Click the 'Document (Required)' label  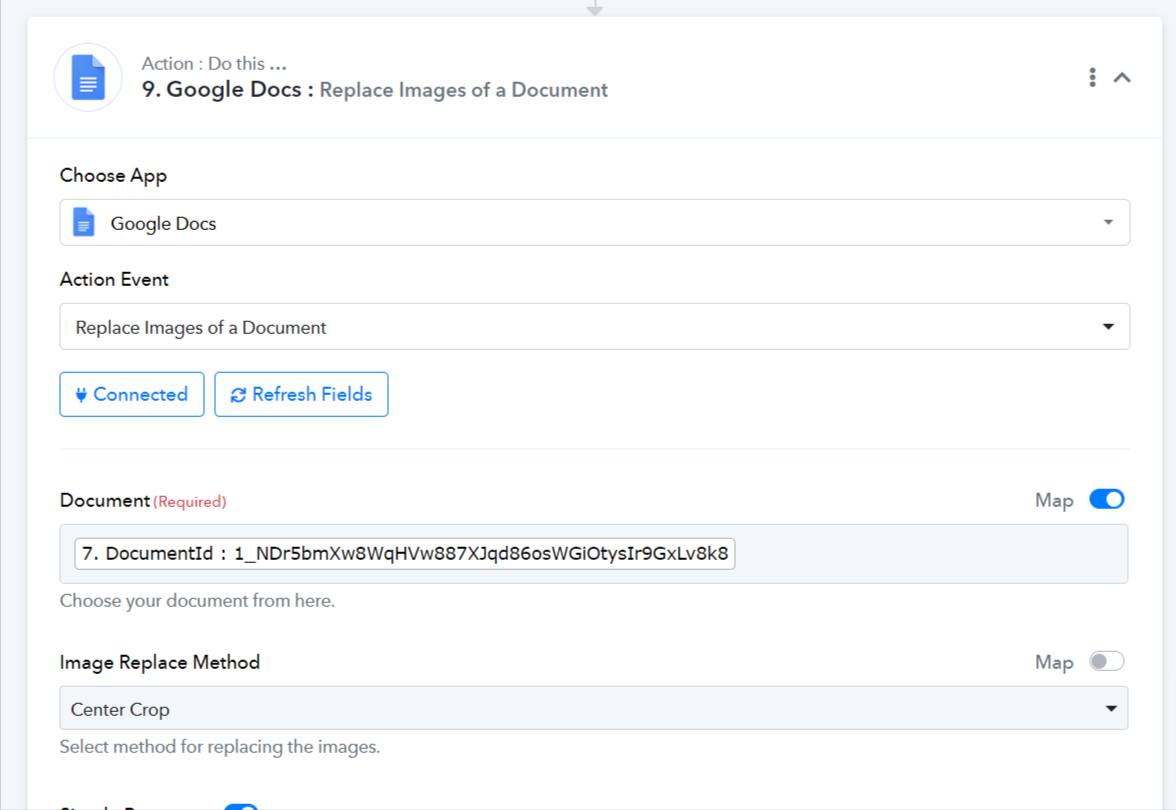(x=142, y=500)
